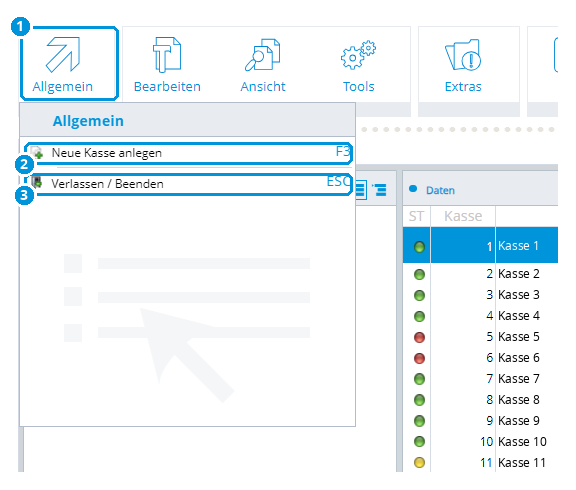Click the yellow status dot of Kasse 11

pyautogui.click(x=419, y=462)
